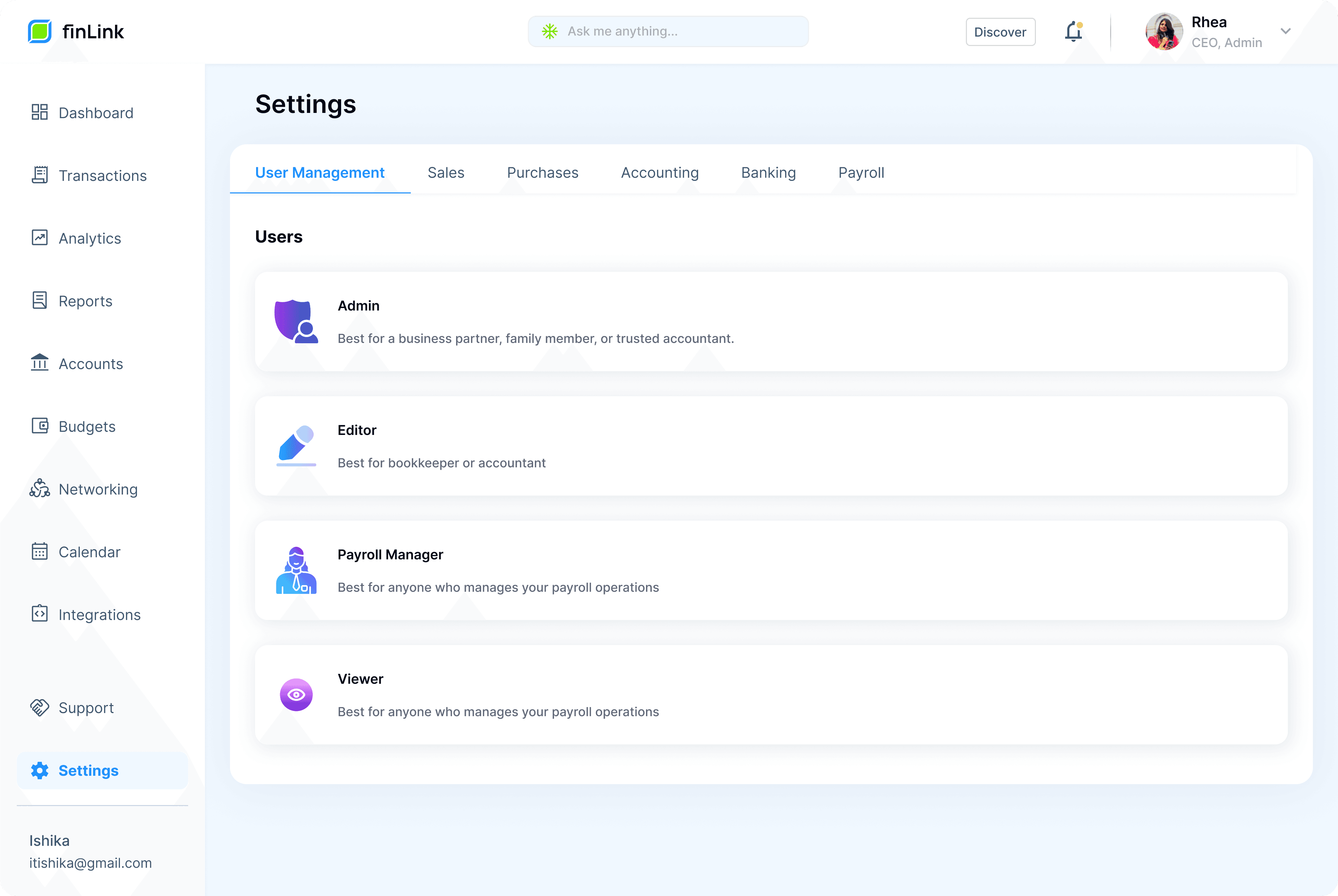The image size is (1338, 896).
Task: Expand the Rhea profile dropdown chevron
Action: (1285, 31)
